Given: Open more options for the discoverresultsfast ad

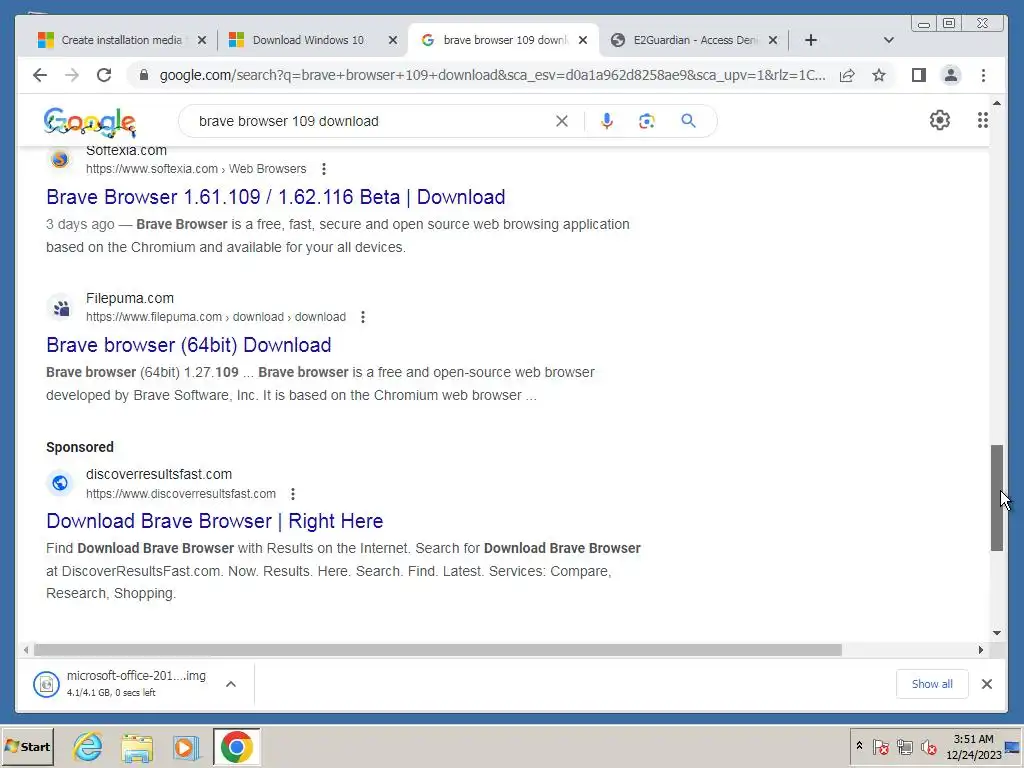Looking at the screenshot, I should click(x=293, y=494).
